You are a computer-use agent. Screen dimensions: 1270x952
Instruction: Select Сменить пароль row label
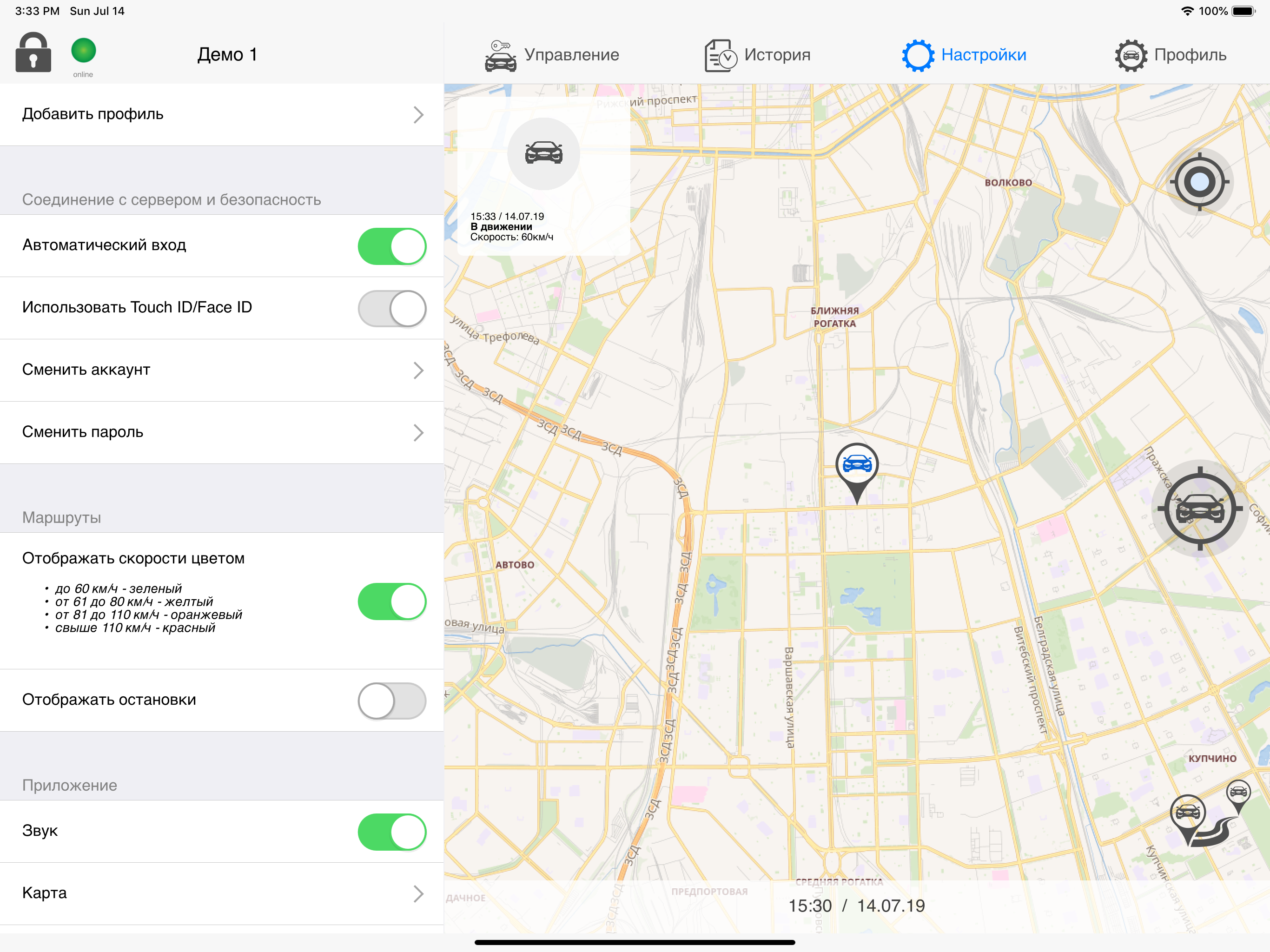[83, 432]
